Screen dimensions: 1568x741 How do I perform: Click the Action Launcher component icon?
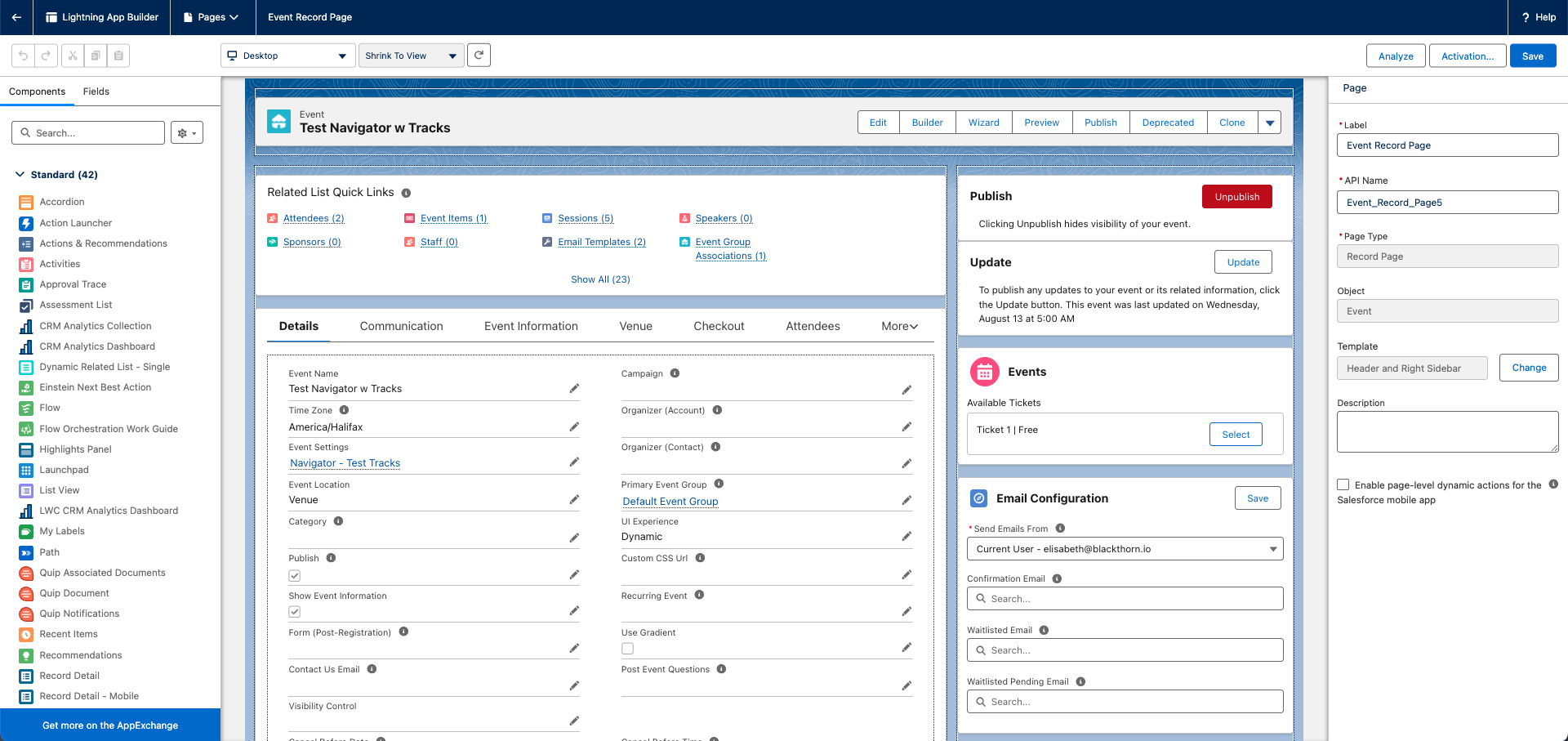[26, 223]
